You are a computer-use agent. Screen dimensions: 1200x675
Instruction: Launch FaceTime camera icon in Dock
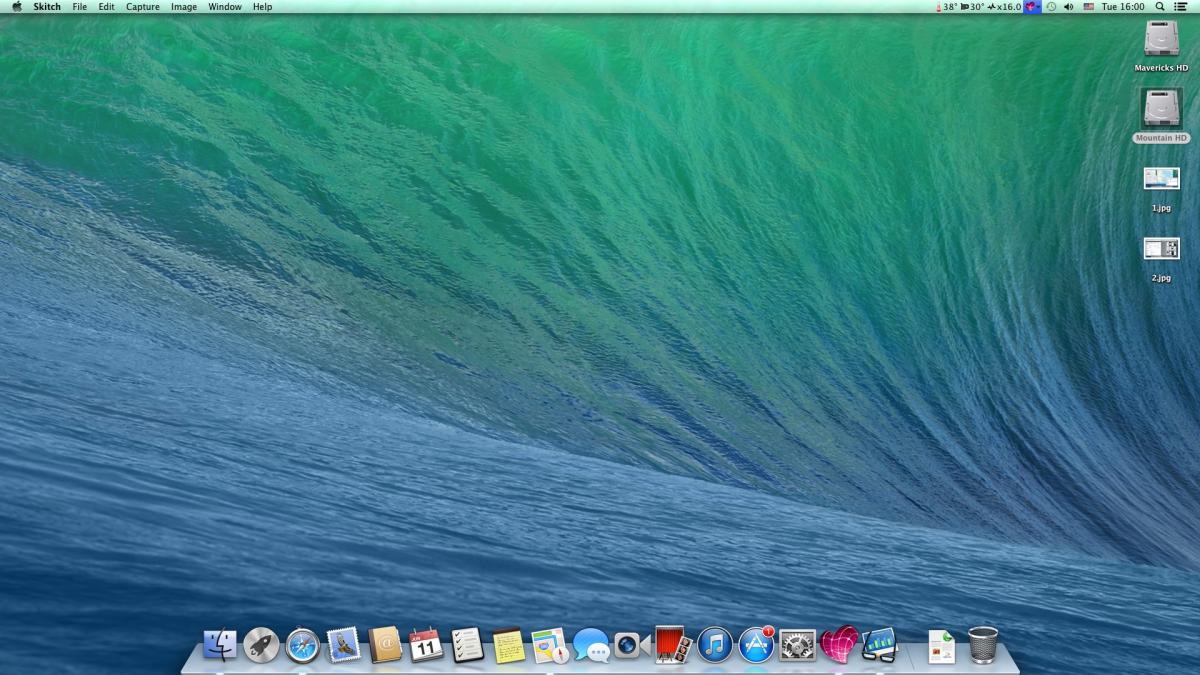630,645
